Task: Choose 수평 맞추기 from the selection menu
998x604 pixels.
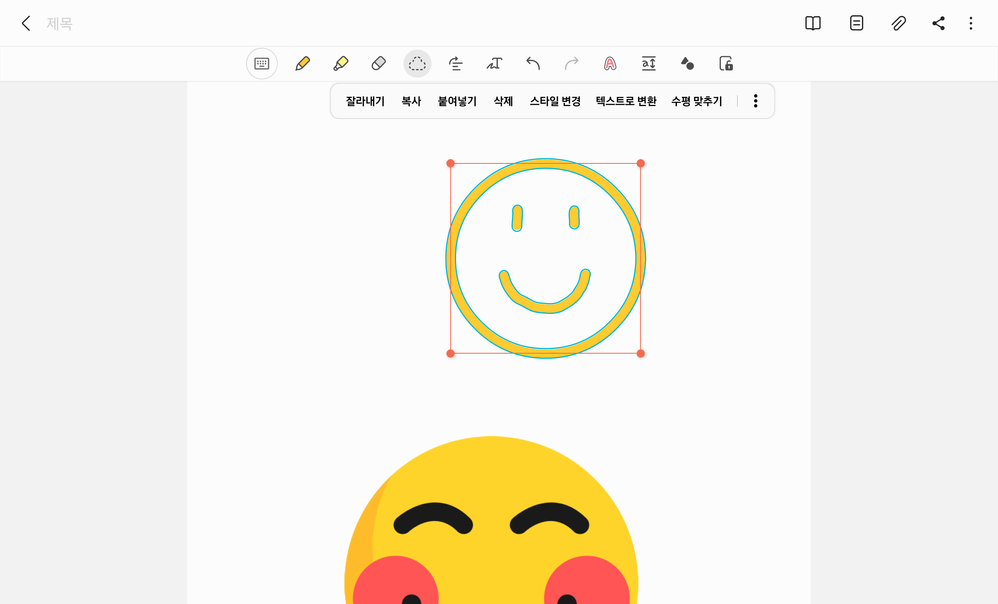Action: (x=697, y=101)
